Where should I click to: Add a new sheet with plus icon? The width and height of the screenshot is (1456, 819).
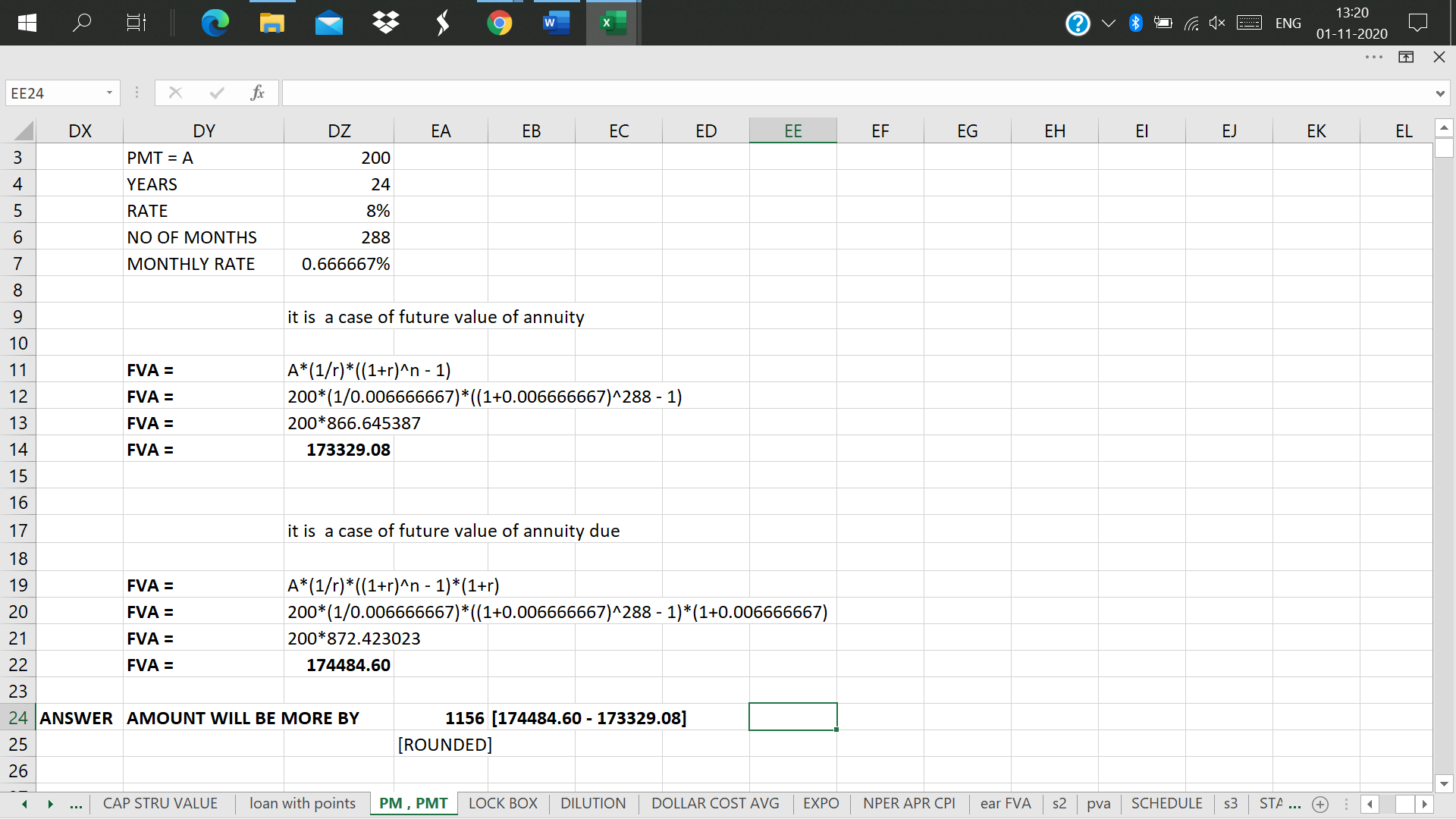coord(1320,804)
